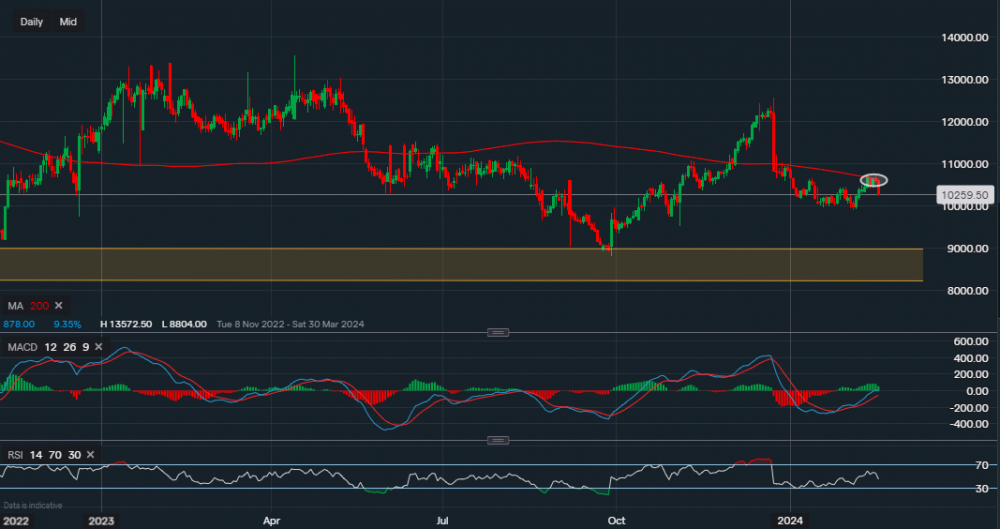Image resolution: width=1000 pixels, height=529 pixels.
Task: Open RSI indicator settings label
Action: (14, 455)
